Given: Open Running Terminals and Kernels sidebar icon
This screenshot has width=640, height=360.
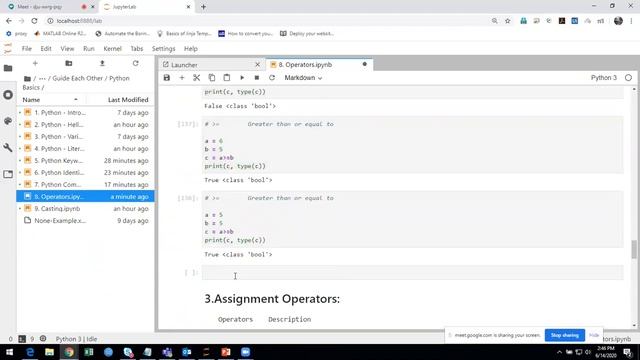Looking at the screenshot, I should (8, 95).
